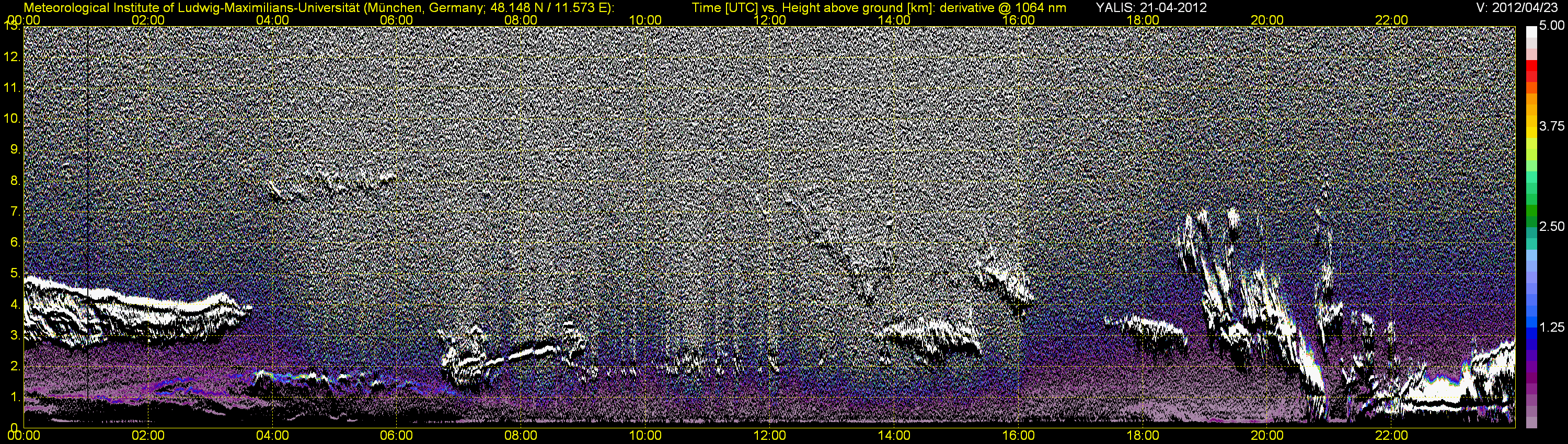Click '06:00' on the lower time axis
Viewport: 1568px width, 444px height.
[396, 436]
